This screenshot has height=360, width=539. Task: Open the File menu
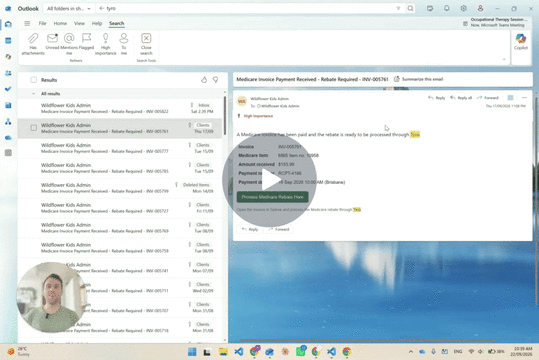coord(42,23)
